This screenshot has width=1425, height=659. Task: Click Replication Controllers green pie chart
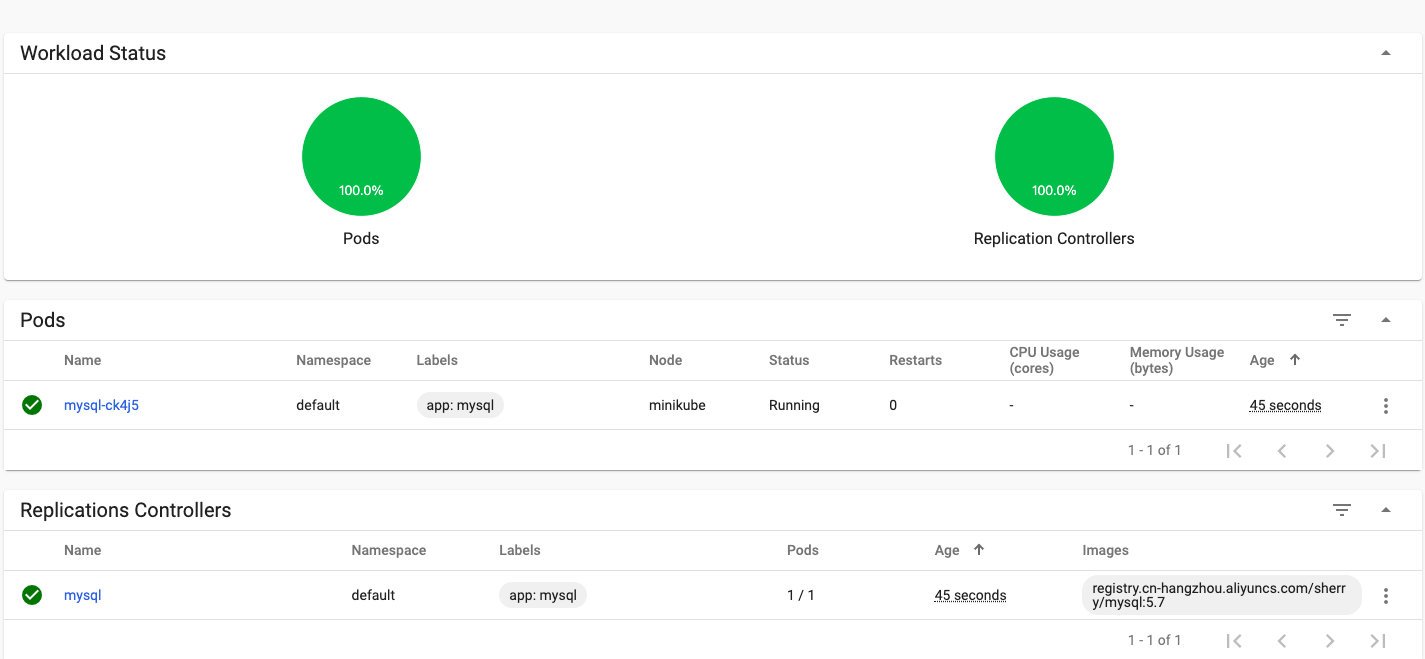1054,156
